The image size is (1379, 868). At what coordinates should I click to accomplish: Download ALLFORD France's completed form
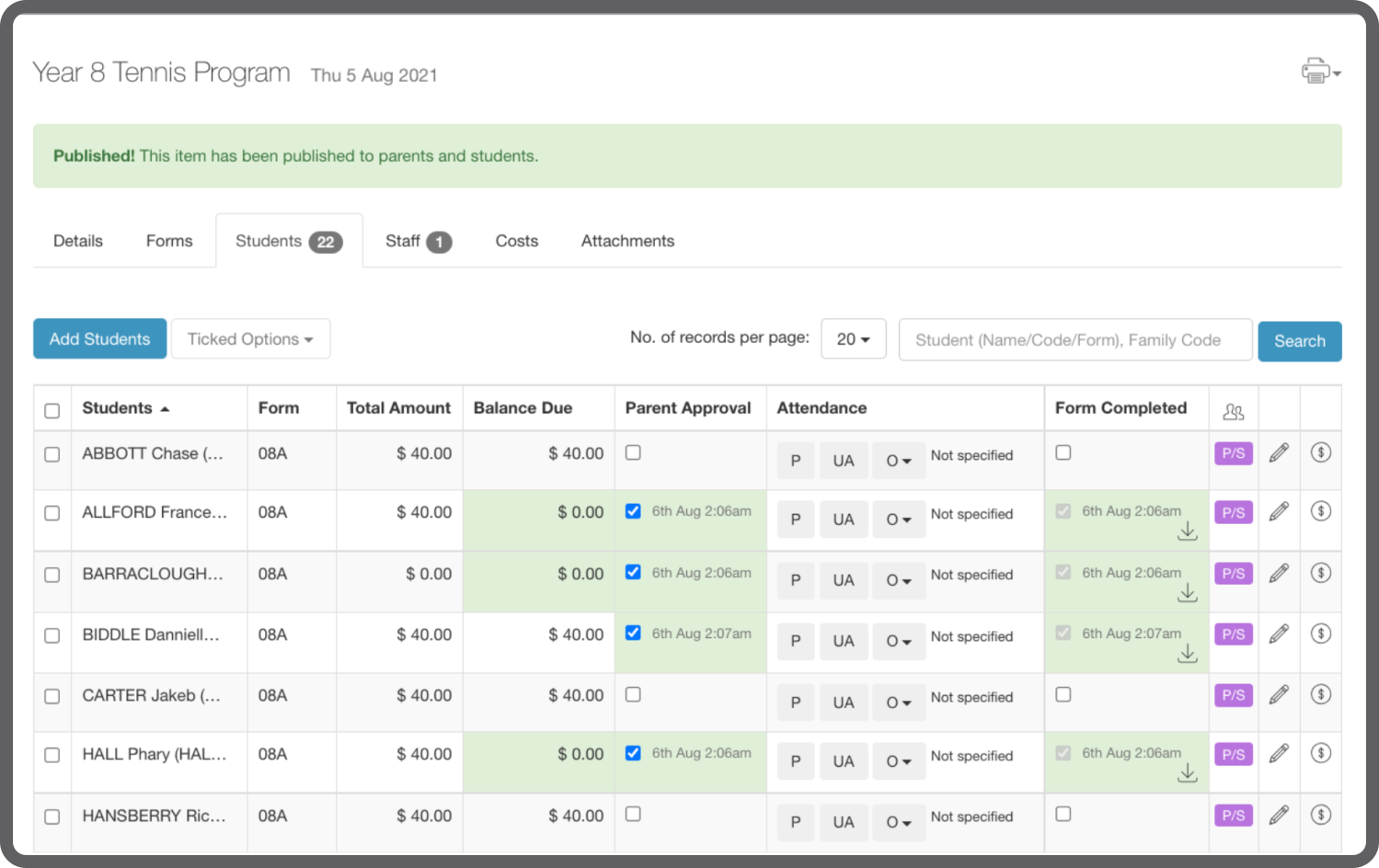pyautogui.click(x=1188, y=531)
